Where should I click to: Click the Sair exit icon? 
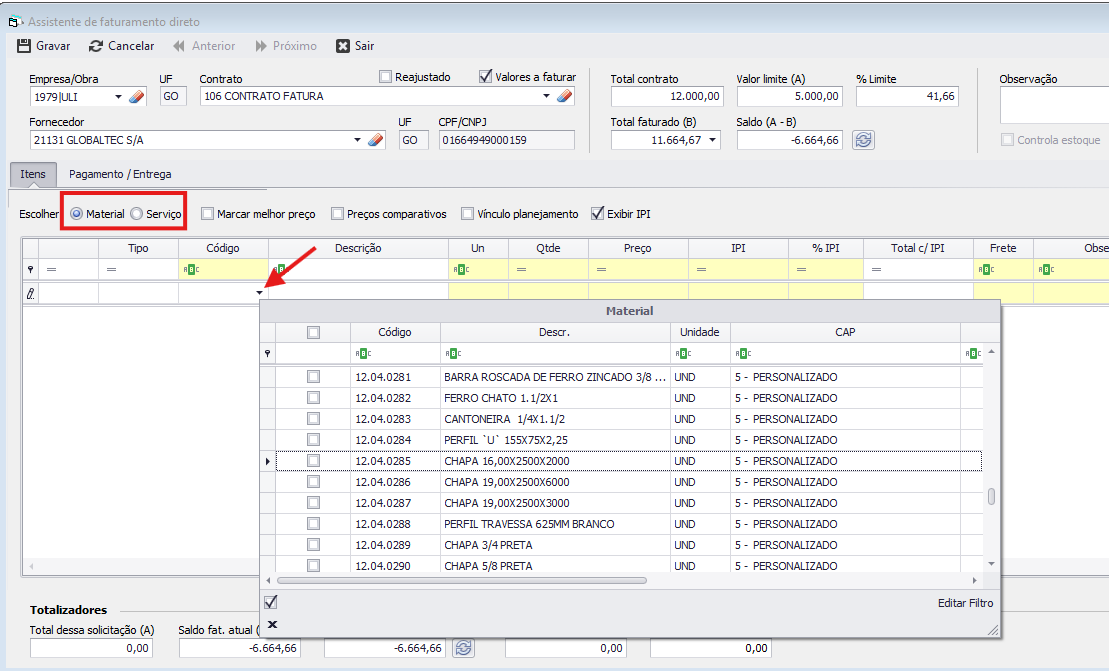tap(343, 46)
